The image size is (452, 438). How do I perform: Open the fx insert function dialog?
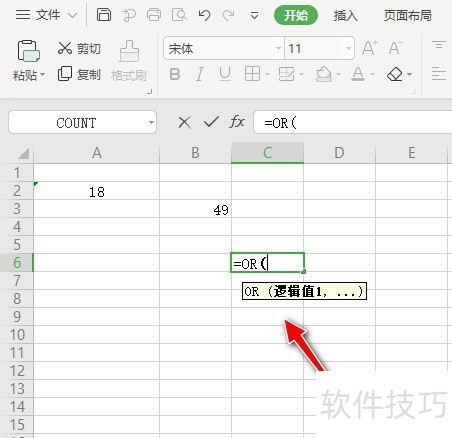tap(237, 122)
